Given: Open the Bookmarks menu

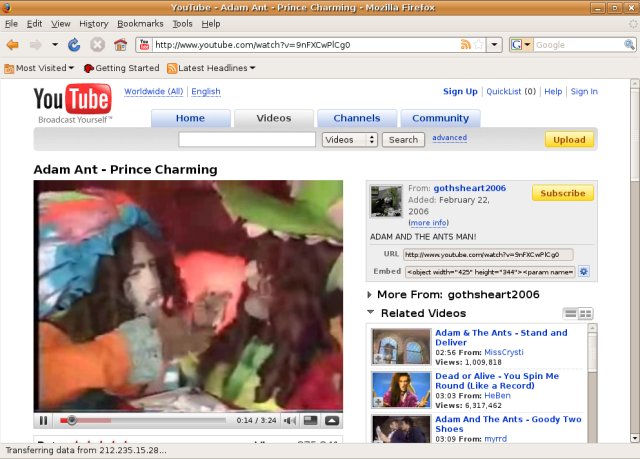Looking at the screenshot, I should (140, 24).
